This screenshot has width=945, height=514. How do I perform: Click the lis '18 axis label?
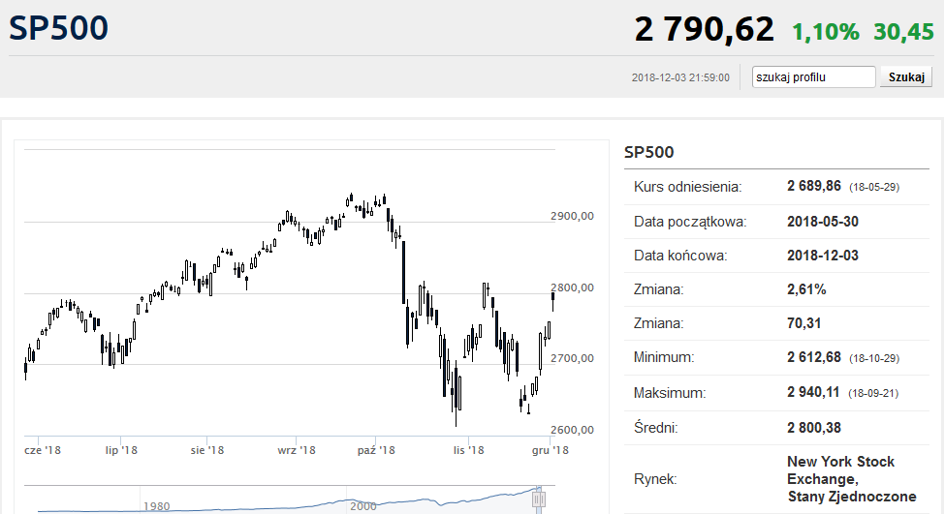pos(469,450)
